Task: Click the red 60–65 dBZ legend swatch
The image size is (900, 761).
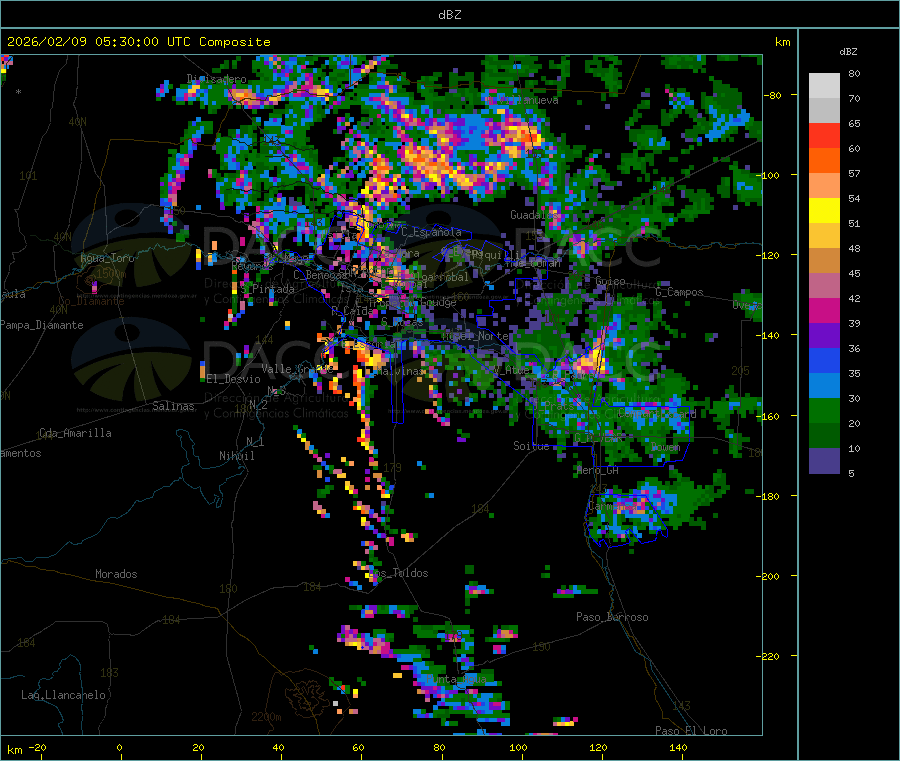Action: [824, 135]
